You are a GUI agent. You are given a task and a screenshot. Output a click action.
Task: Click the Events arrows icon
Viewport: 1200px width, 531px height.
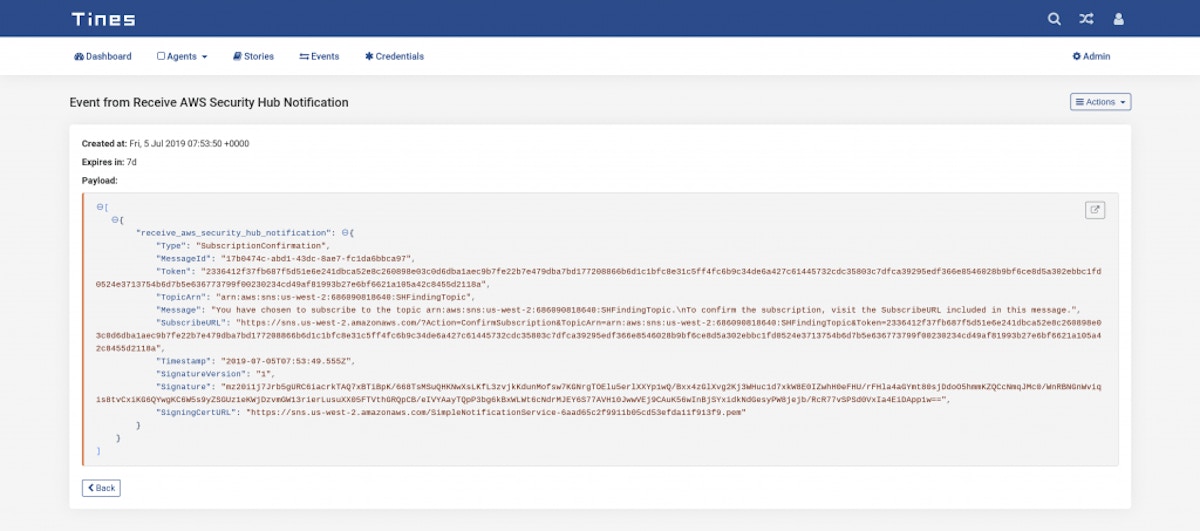click(304, 57)
